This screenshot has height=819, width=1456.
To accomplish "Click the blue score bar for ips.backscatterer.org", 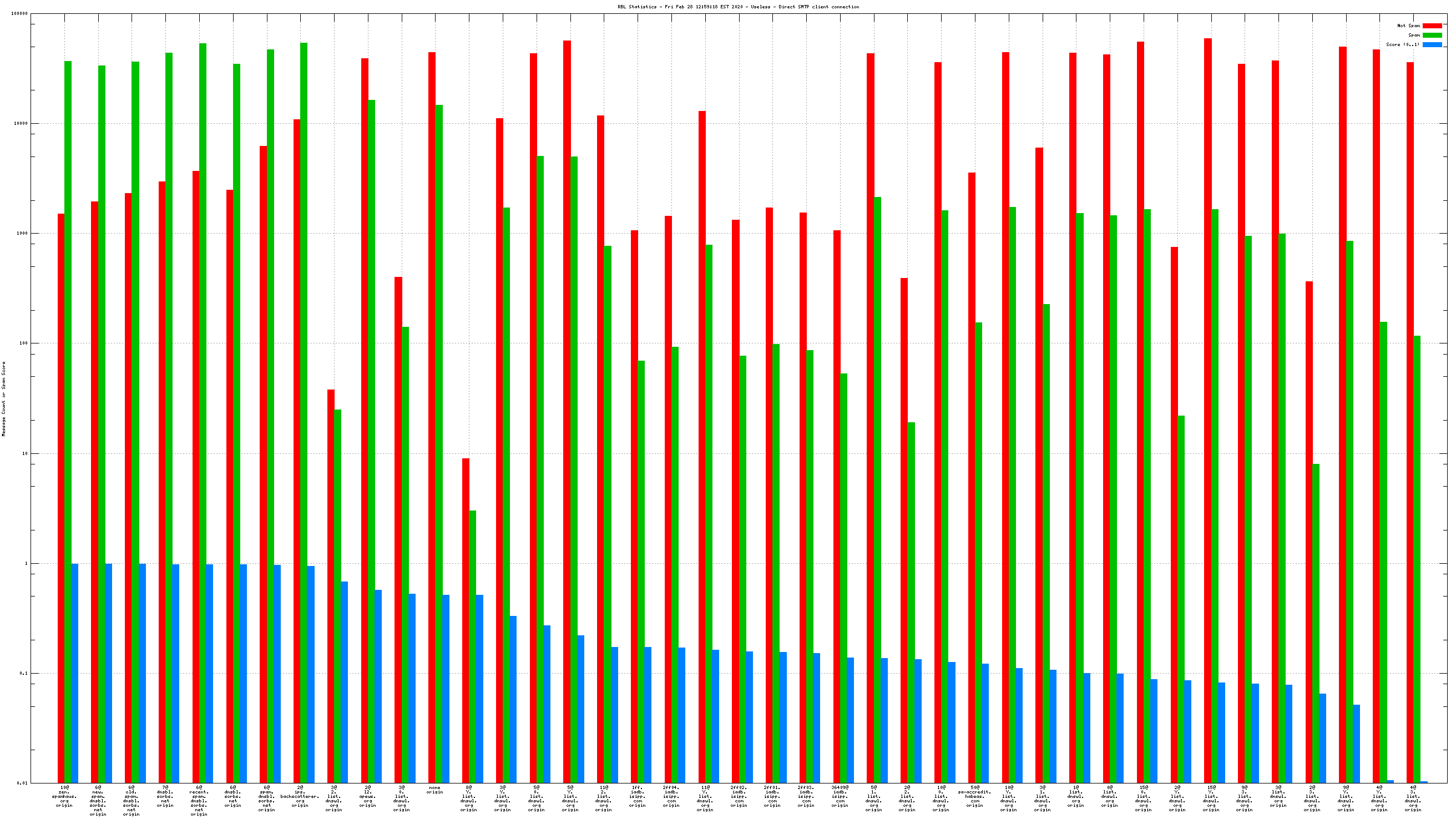I will (x=311, y=673).
